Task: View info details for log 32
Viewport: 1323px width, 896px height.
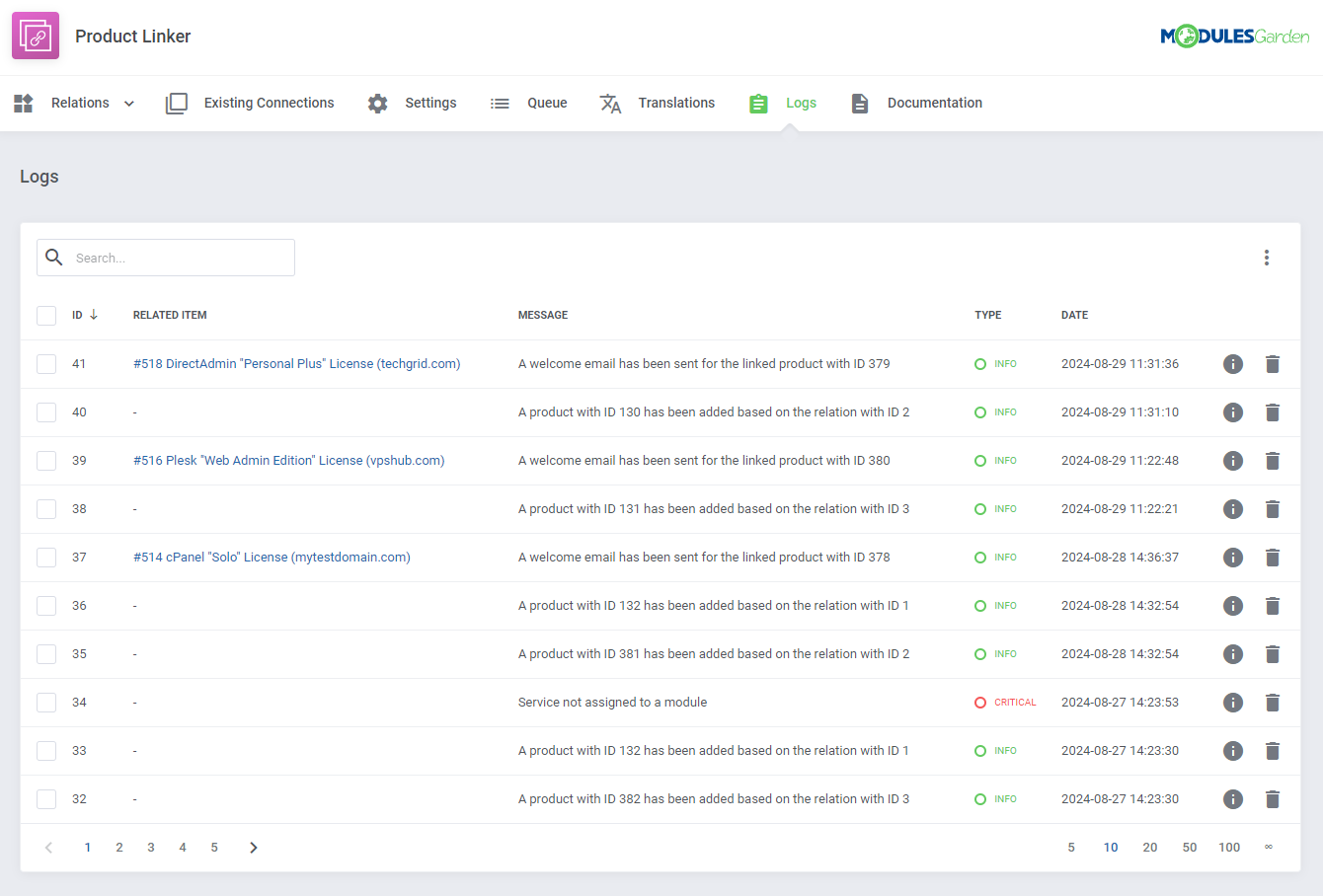Action: [1233, 799]
